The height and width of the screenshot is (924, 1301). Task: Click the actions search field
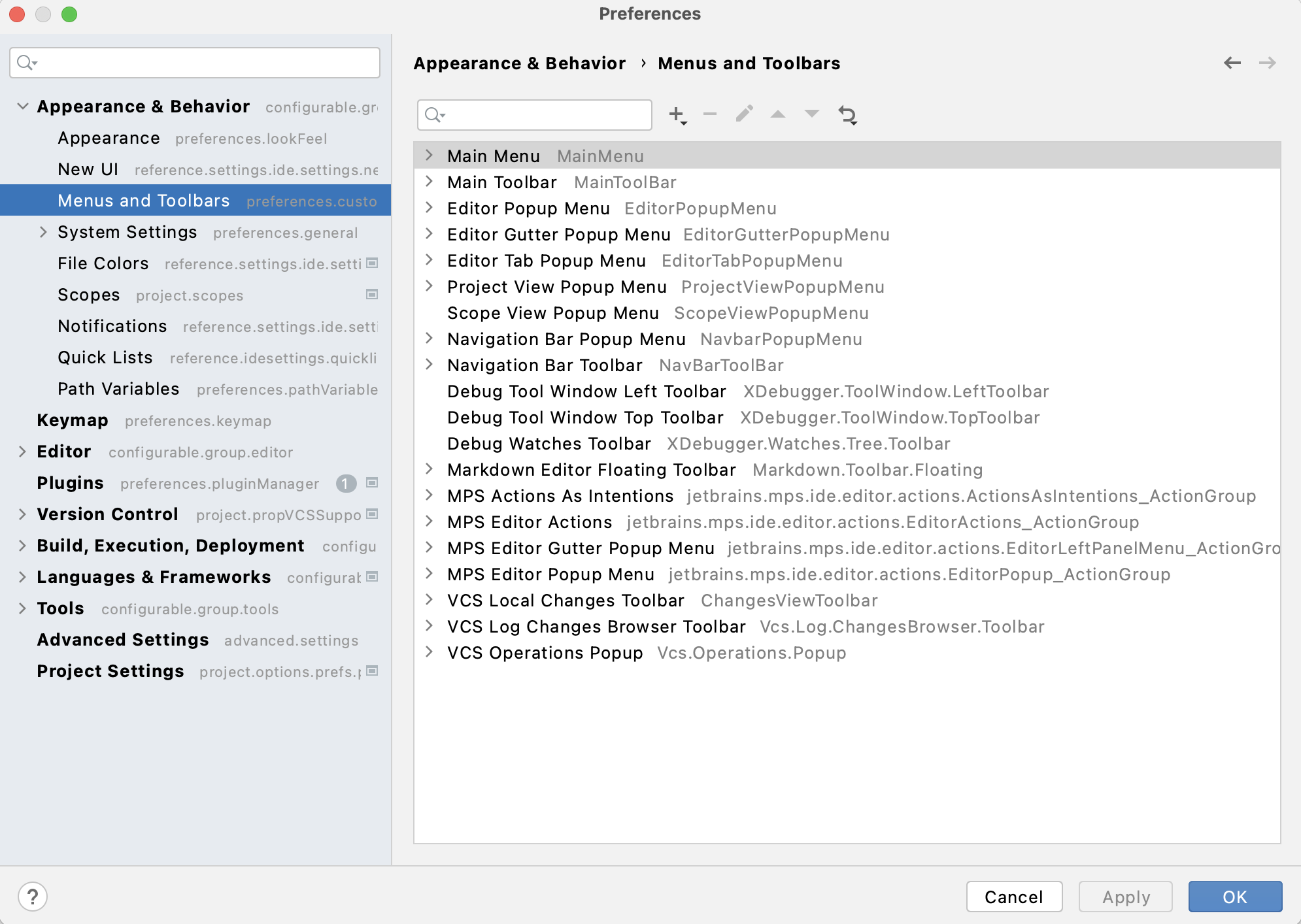coord(534,114)
